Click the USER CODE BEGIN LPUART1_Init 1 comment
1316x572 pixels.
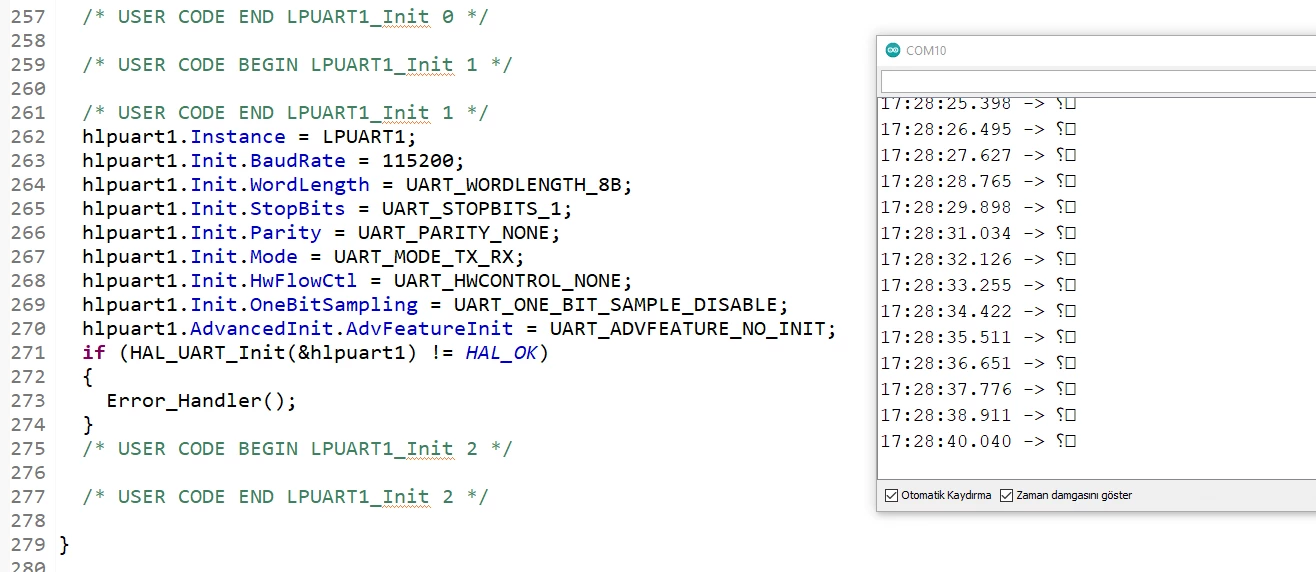tap(298, 65)
